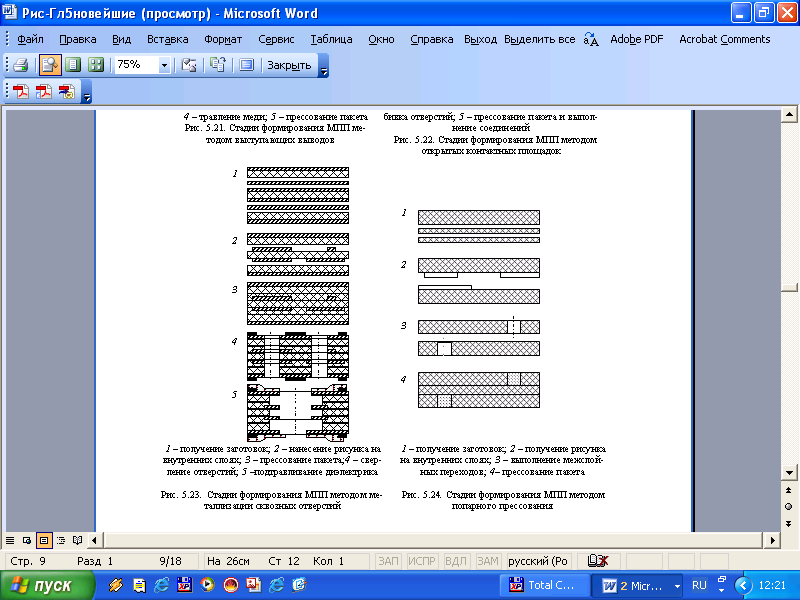Click the пуск Start button
The height and width of the screenshot is (600, 800).
(47, 585)
